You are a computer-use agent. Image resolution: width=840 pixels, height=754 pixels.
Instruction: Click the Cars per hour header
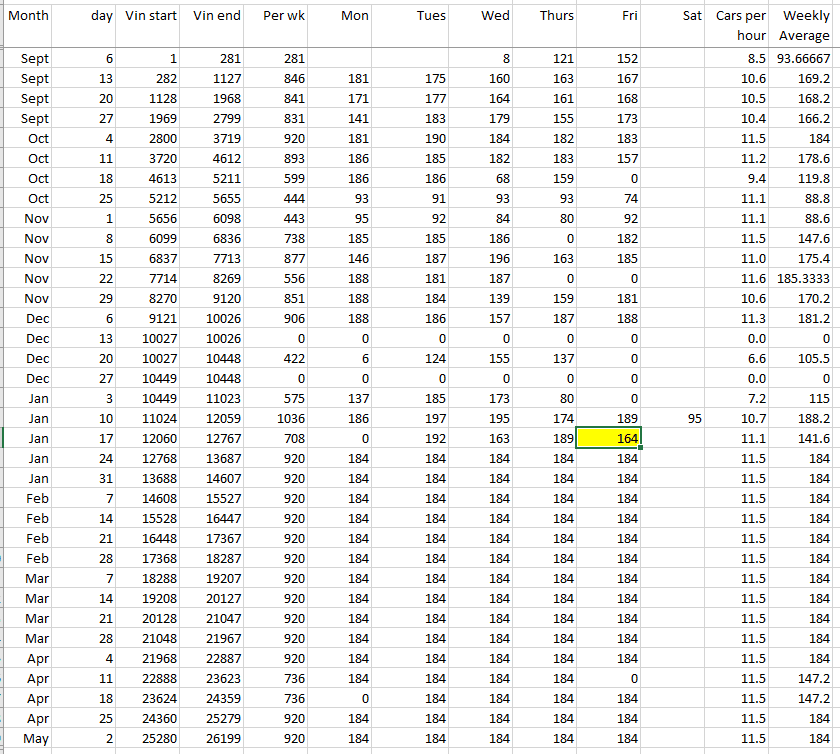740,25
